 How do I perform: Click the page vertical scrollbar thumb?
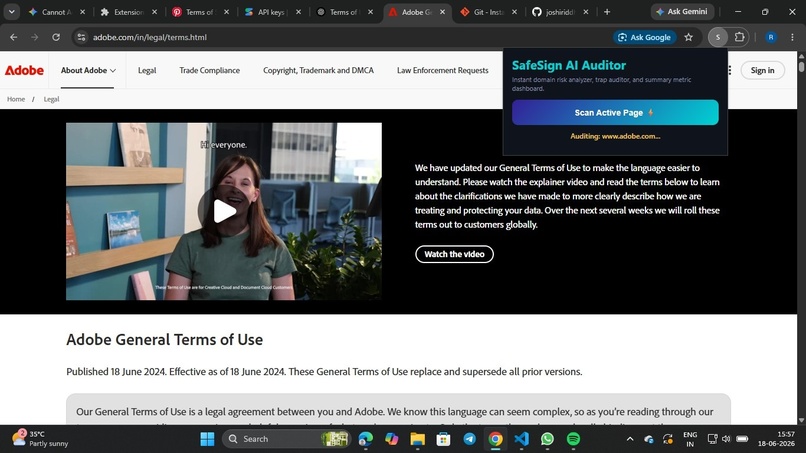[801, 67]
